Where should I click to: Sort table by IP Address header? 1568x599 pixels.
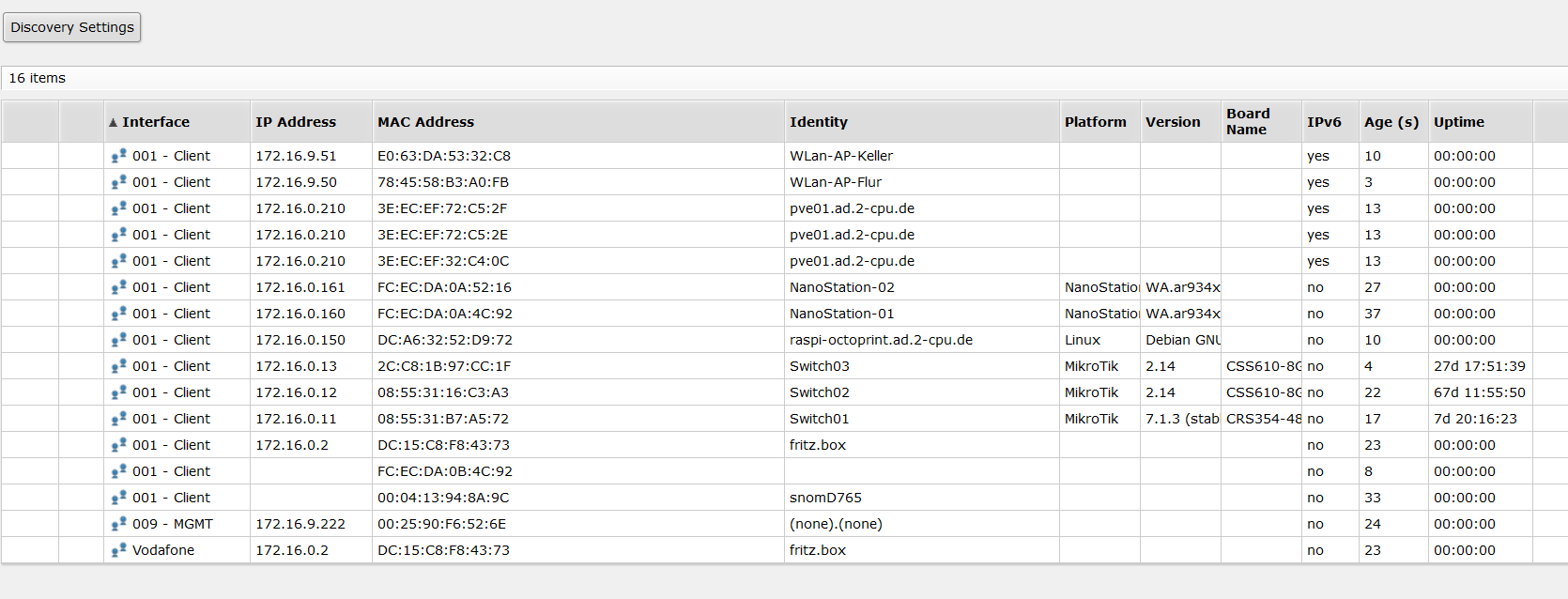(x=296, y=122)
